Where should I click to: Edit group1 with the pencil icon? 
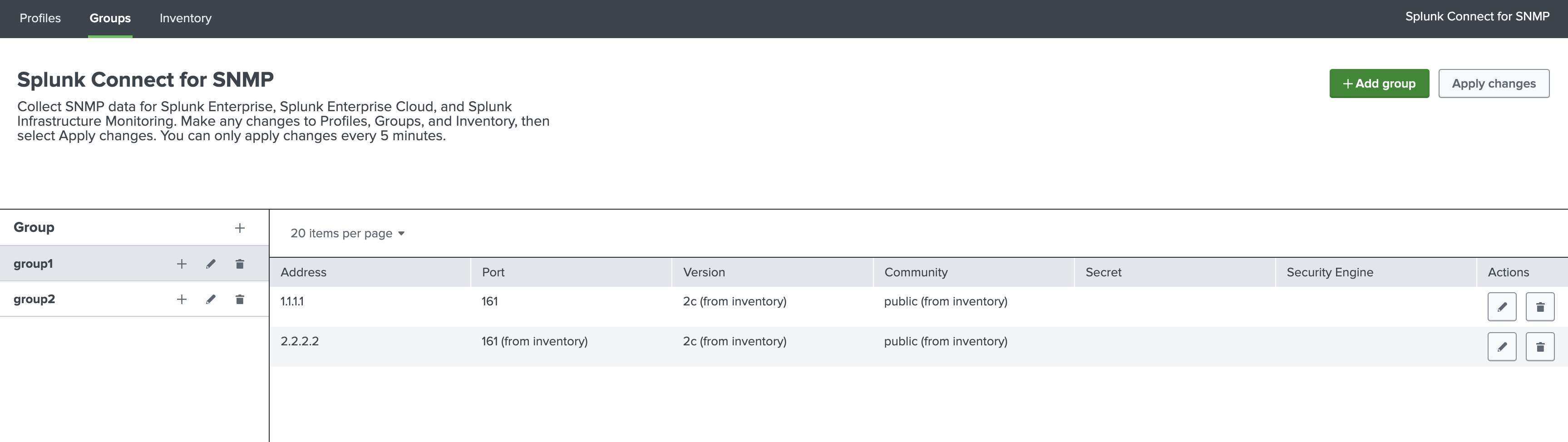click(x=211, y=264)
